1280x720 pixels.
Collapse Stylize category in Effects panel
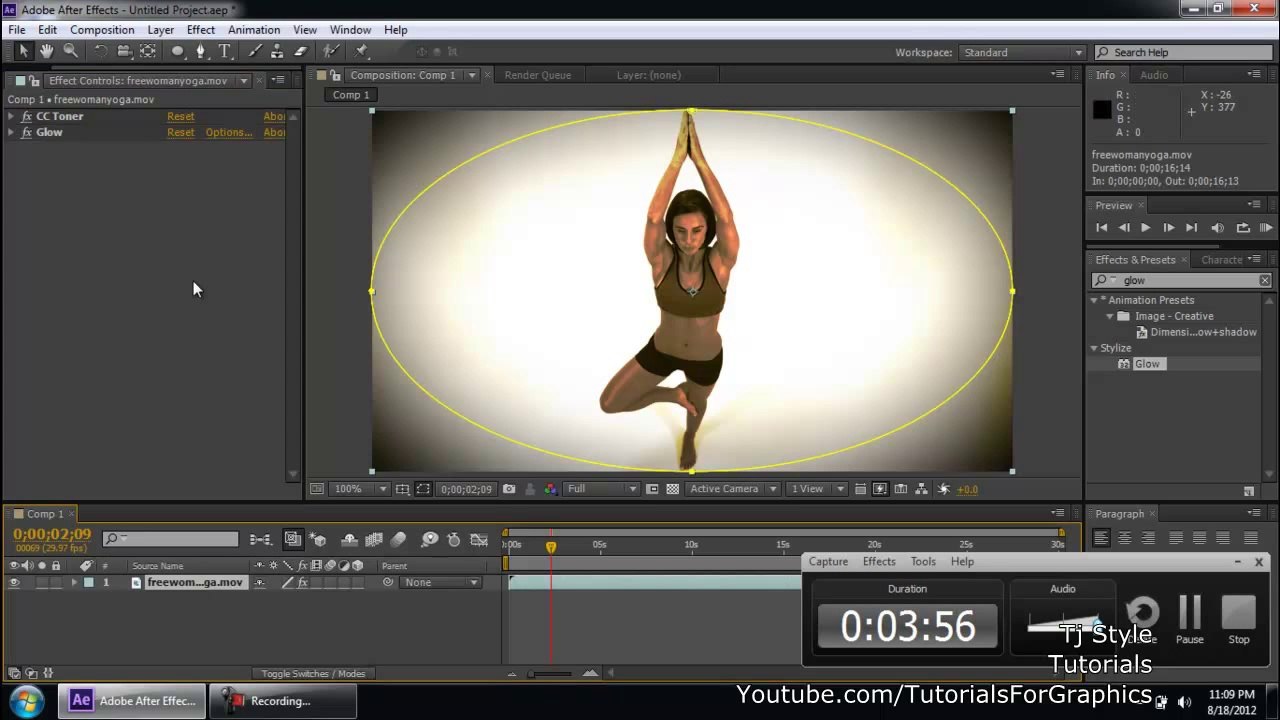1094,348
